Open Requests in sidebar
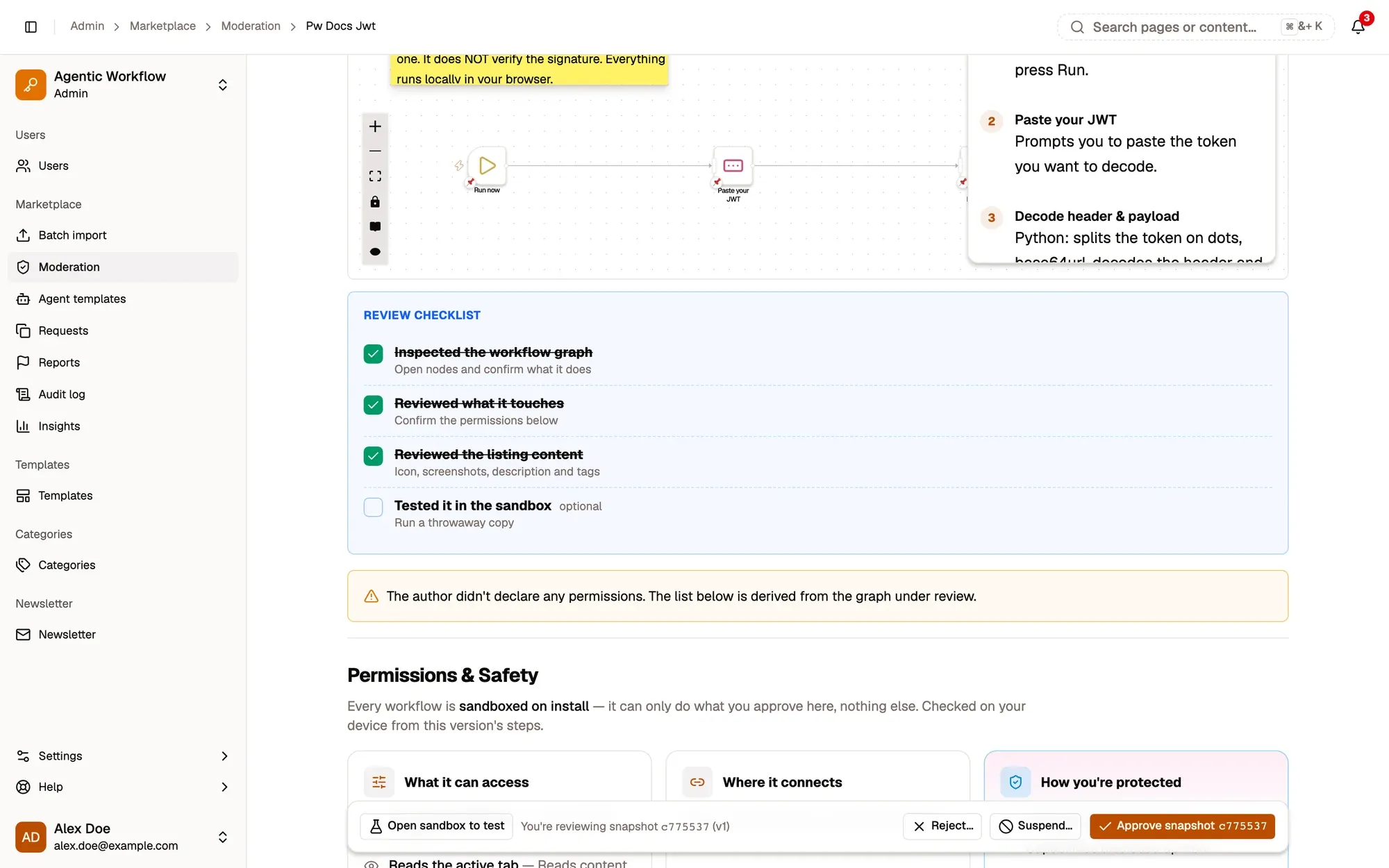1389x868 pixels. (x=123, y=331)
